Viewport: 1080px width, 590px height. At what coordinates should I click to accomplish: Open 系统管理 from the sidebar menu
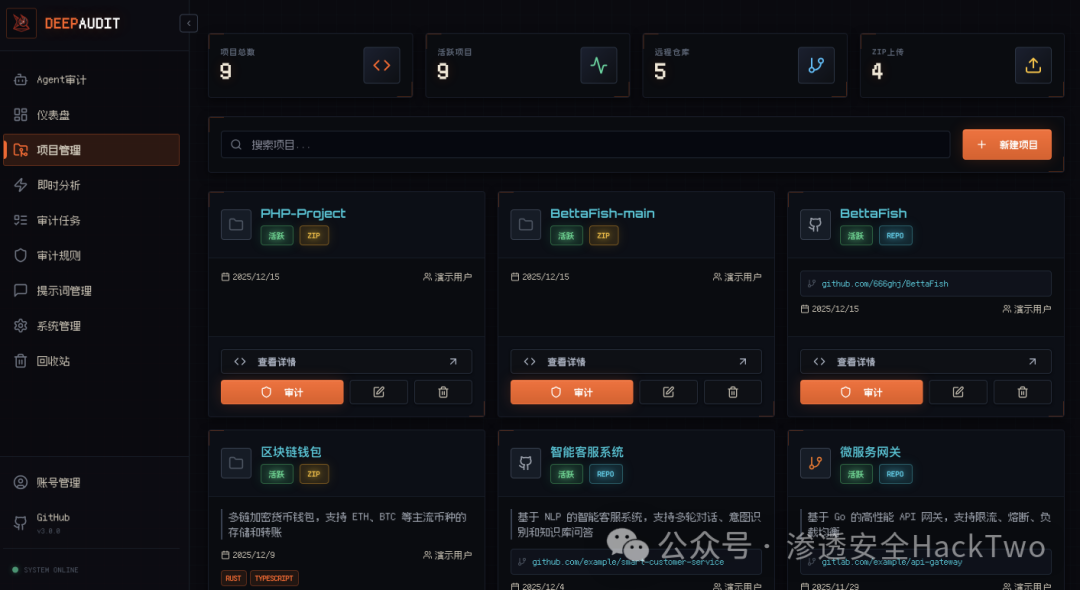tap(60, 325)
